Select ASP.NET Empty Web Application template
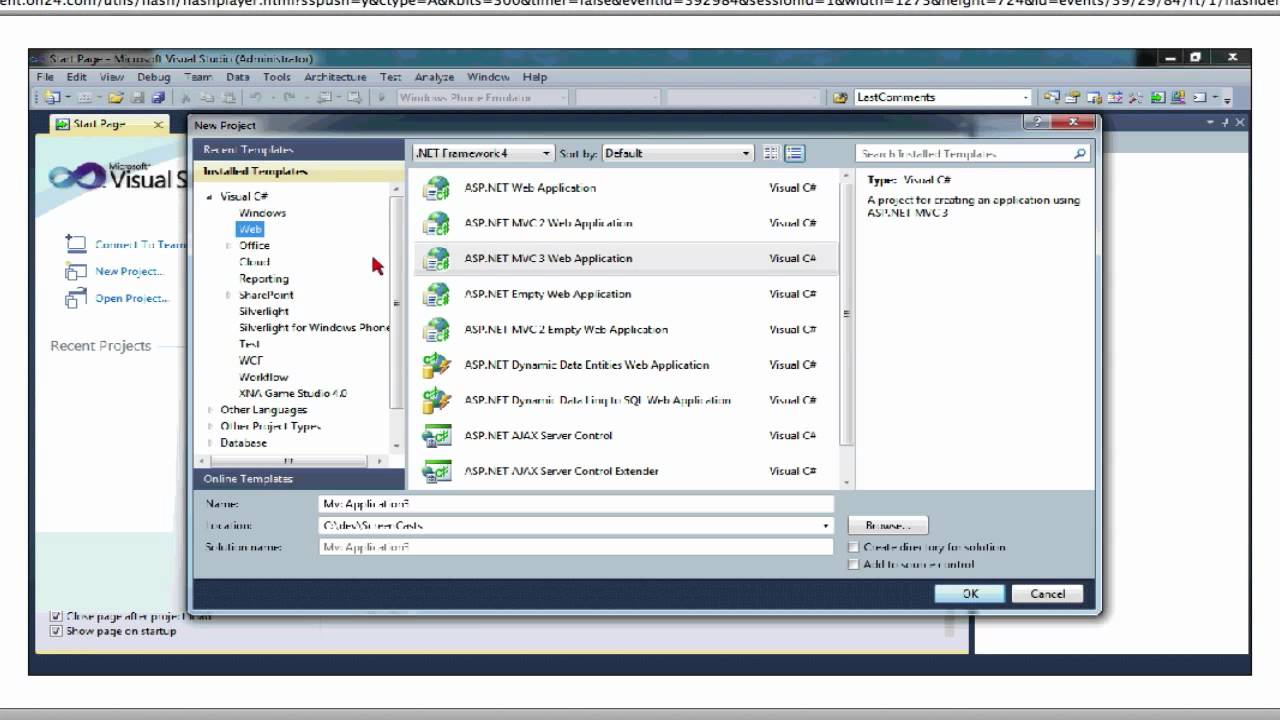This screenshot has width=1280, height=720. click(626, 294)
